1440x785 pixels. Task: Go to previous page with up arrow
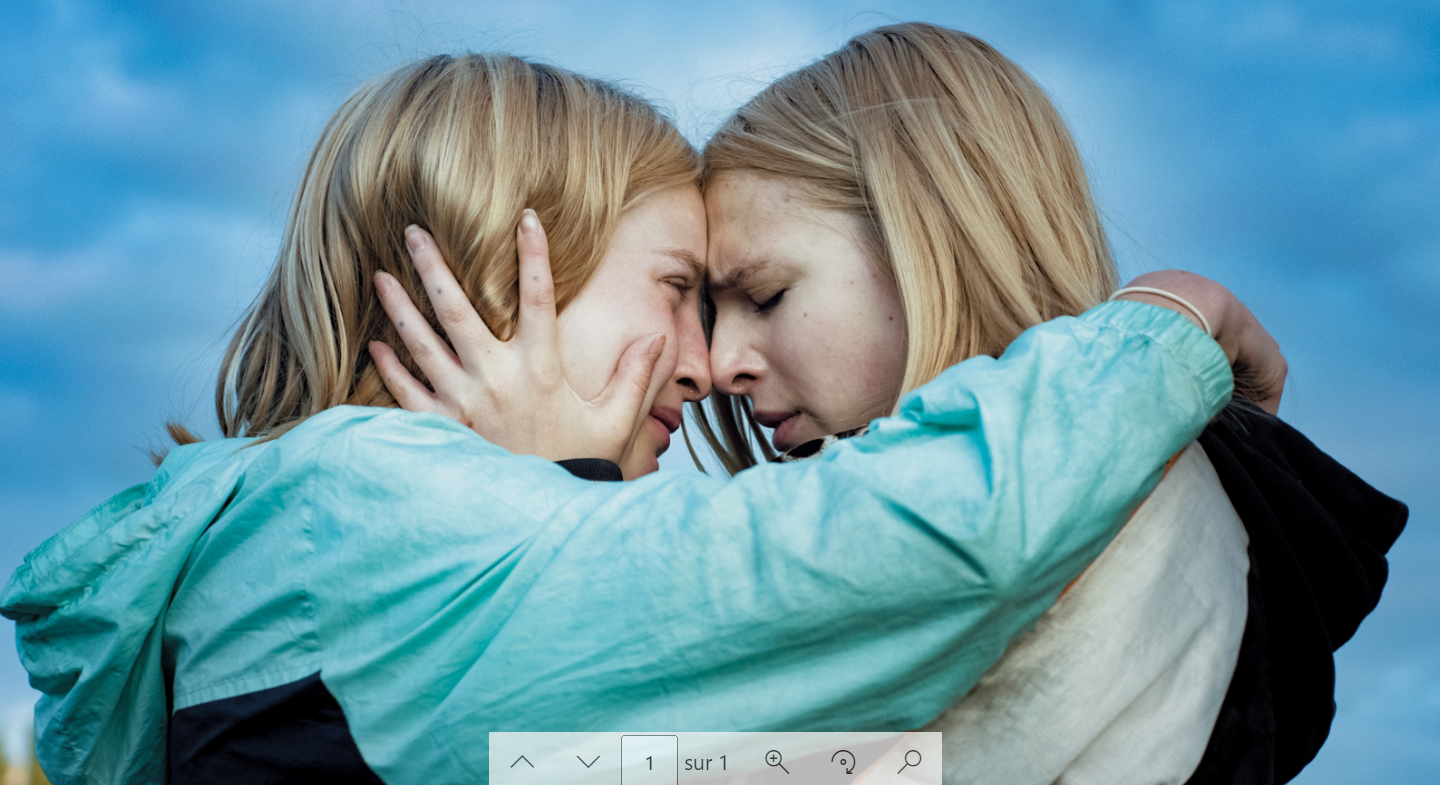pyautogui.click(x=522, y=762)
